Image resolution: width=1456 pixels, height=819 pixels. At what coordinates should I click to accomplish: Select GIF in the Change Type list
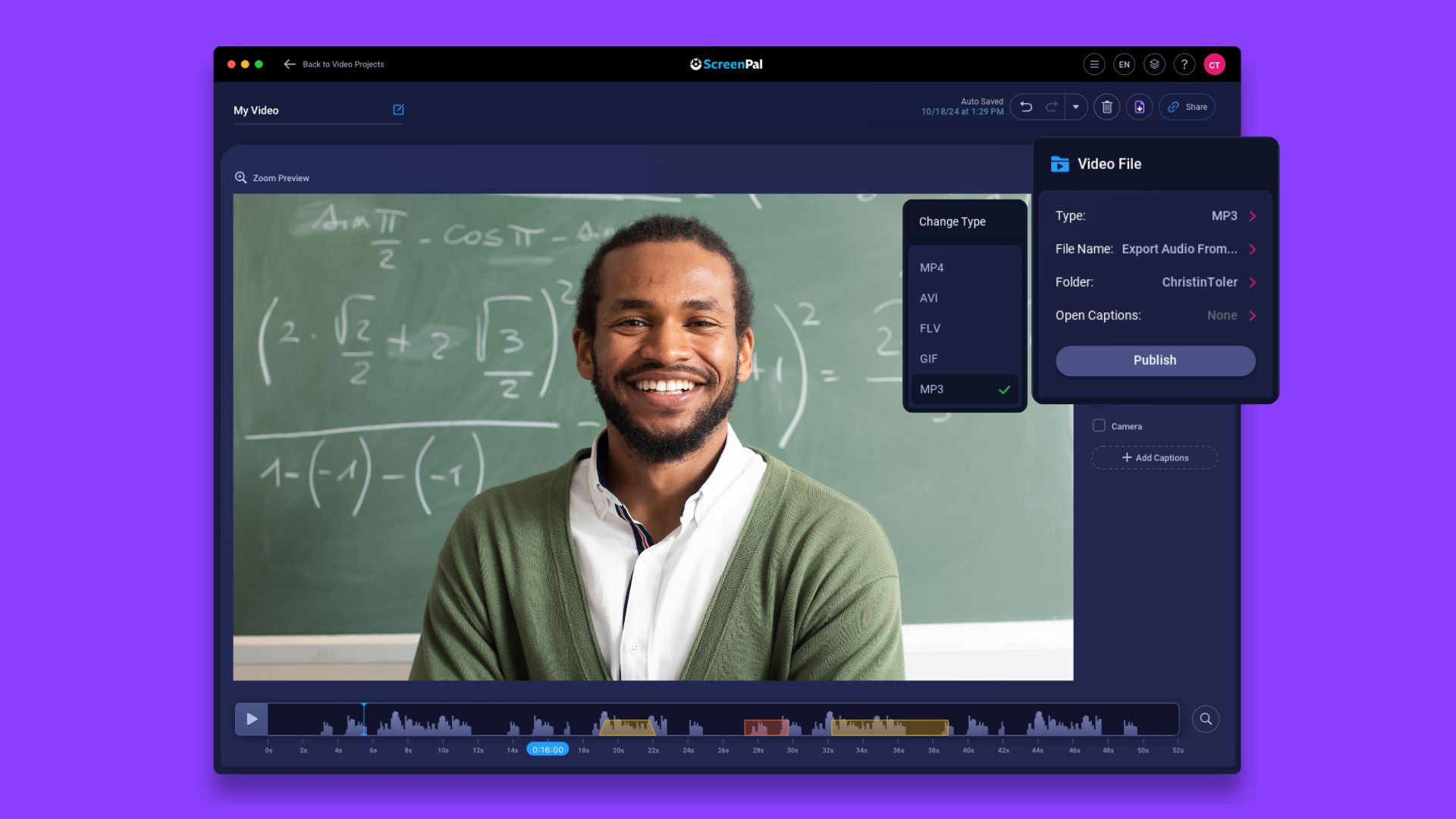(x=928, y=359)
